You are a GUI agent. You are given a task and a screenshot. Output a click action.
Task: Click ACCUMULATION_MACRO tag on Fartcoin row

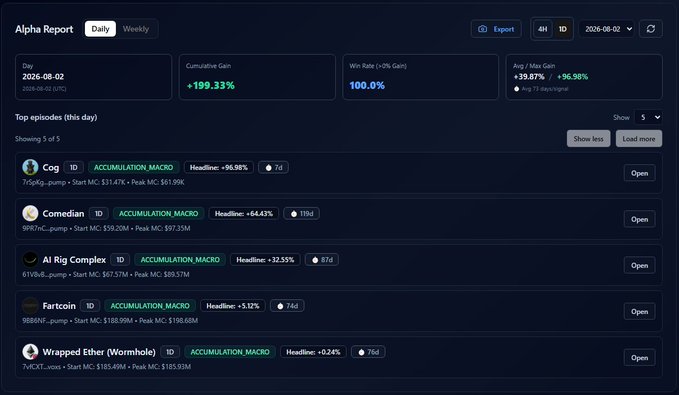point(150,306)
